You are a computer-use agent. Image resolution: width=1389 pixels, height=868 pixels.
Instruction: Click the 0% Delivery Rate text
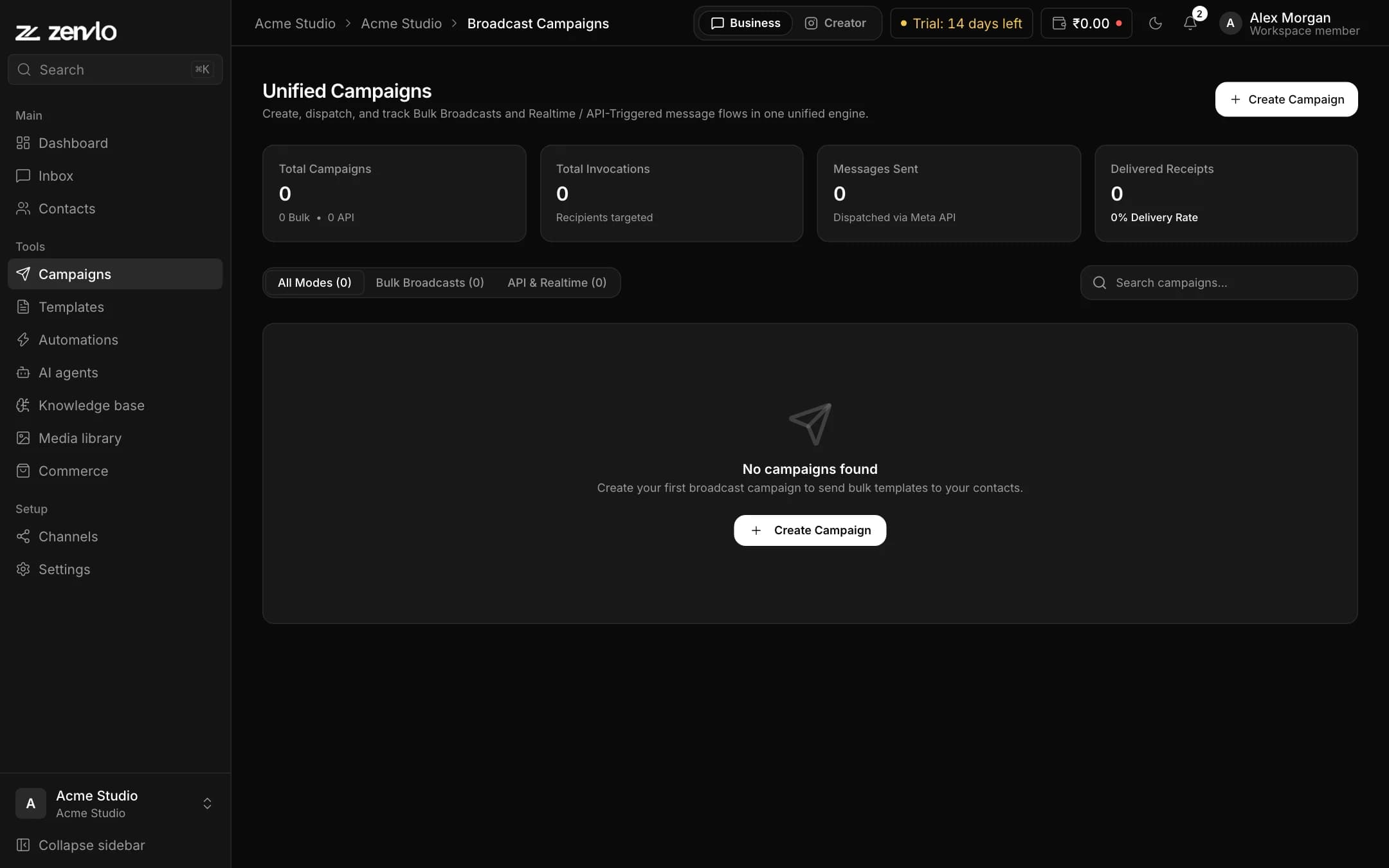tap(1154, 217)
